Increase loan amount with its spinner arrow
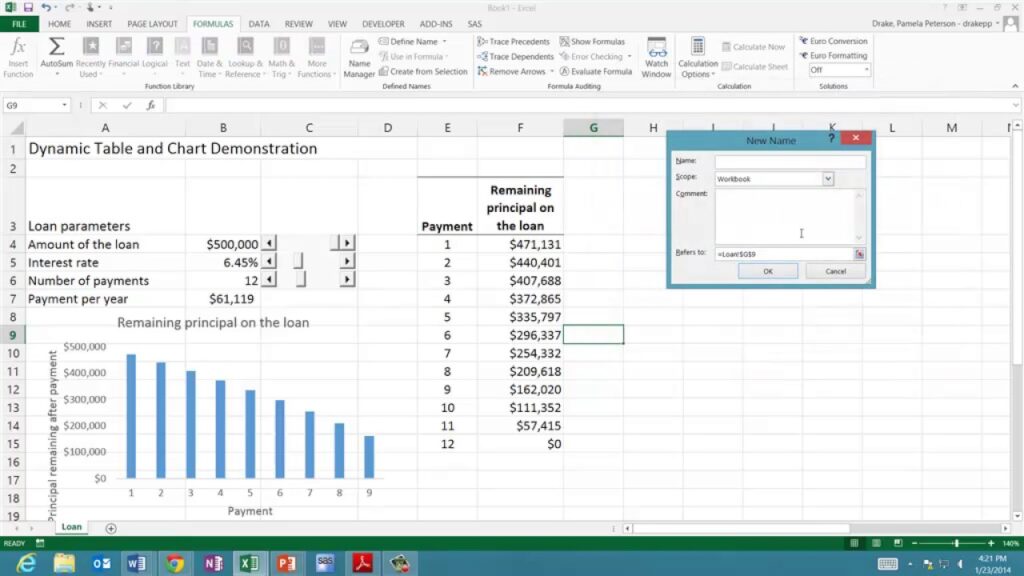The image size is (1024, 576). click(347, 243)
